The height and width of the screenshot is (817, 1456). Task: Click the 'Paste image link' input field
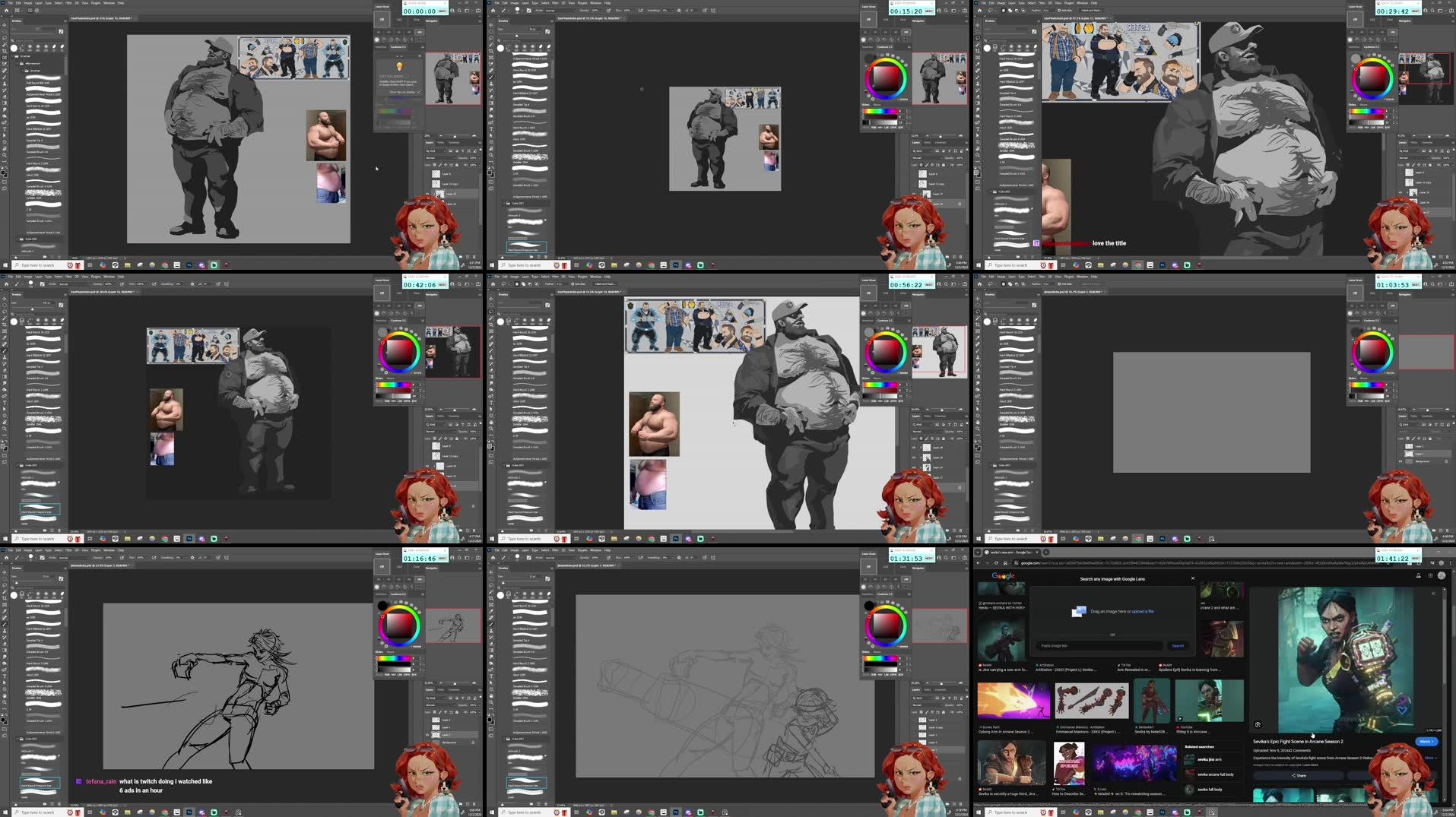[x=1099, y=645]
